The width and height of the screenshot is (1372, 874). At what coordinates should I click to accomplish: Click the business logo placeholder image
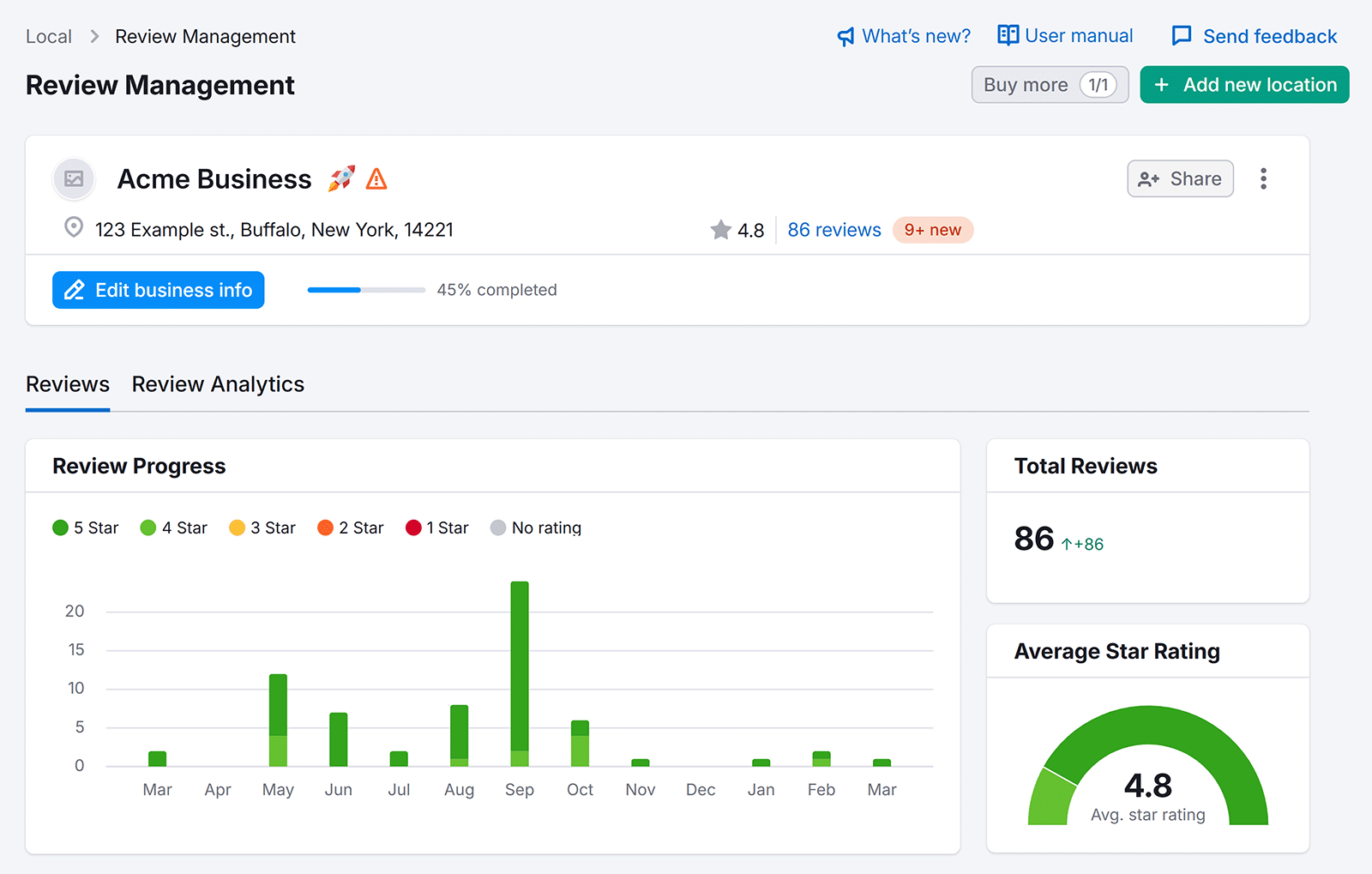click(74, 178)
